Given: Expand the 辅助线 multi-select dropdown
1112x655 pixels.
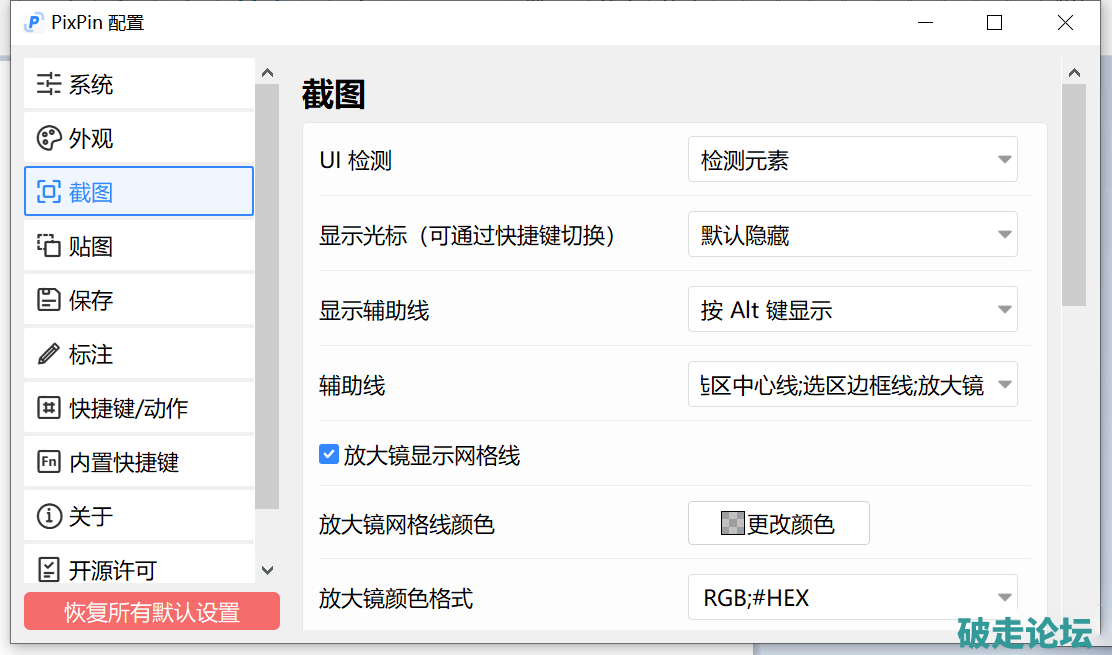Looking at the screenshot, I should pos(852,385).
